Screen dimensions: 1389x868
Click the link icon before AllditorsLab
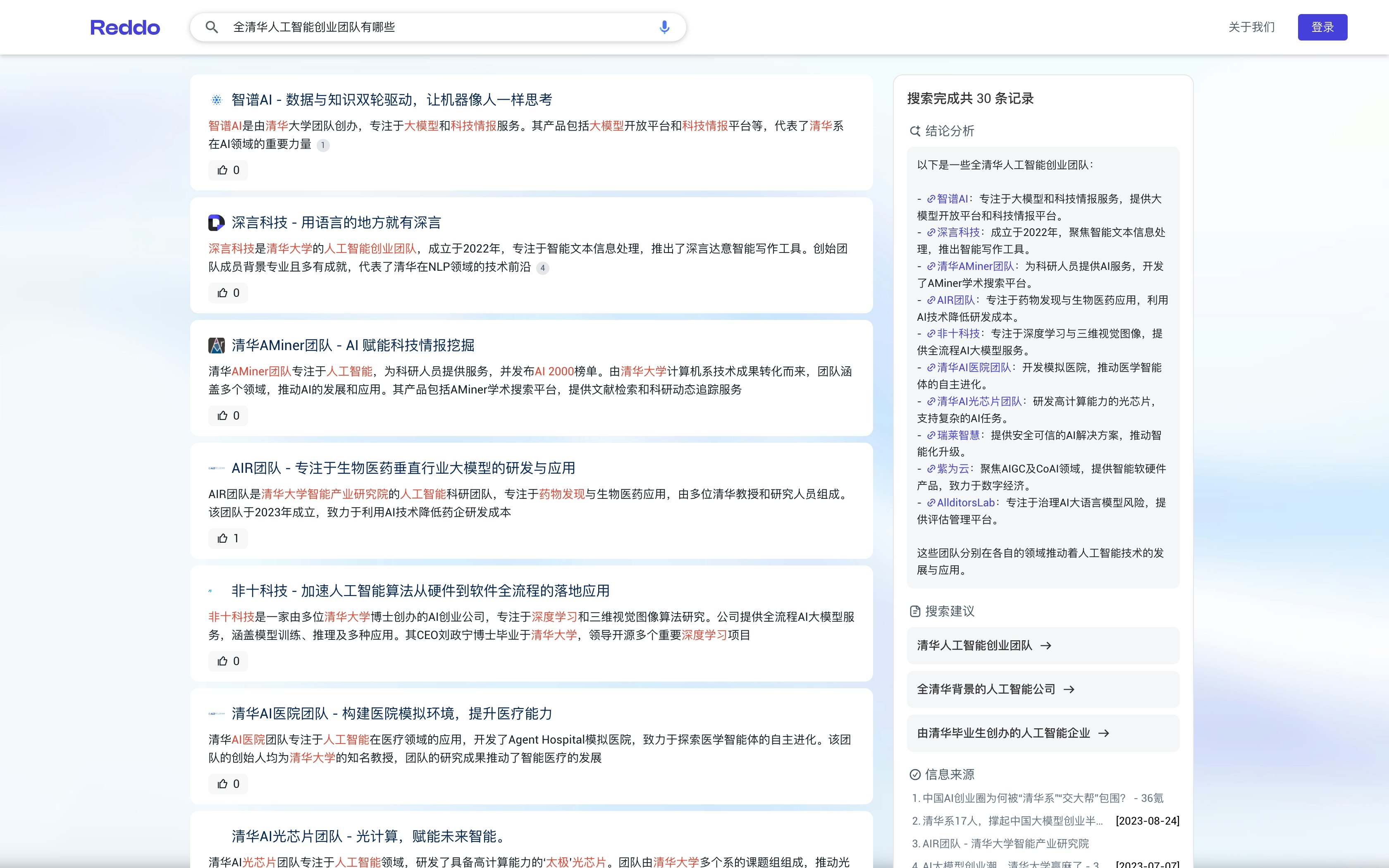(x=931, y=503)
